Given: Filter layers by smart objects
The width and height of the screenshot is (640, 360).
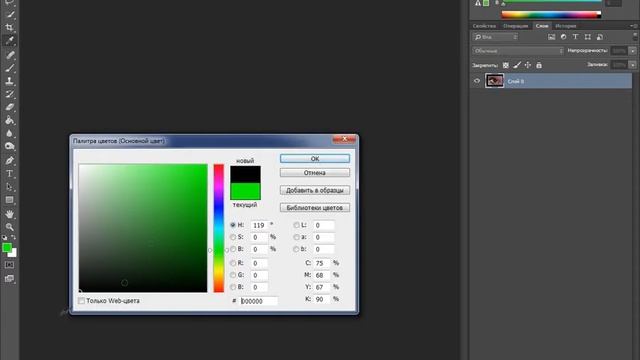Looking at the screenshot, I should coord(600,37).
